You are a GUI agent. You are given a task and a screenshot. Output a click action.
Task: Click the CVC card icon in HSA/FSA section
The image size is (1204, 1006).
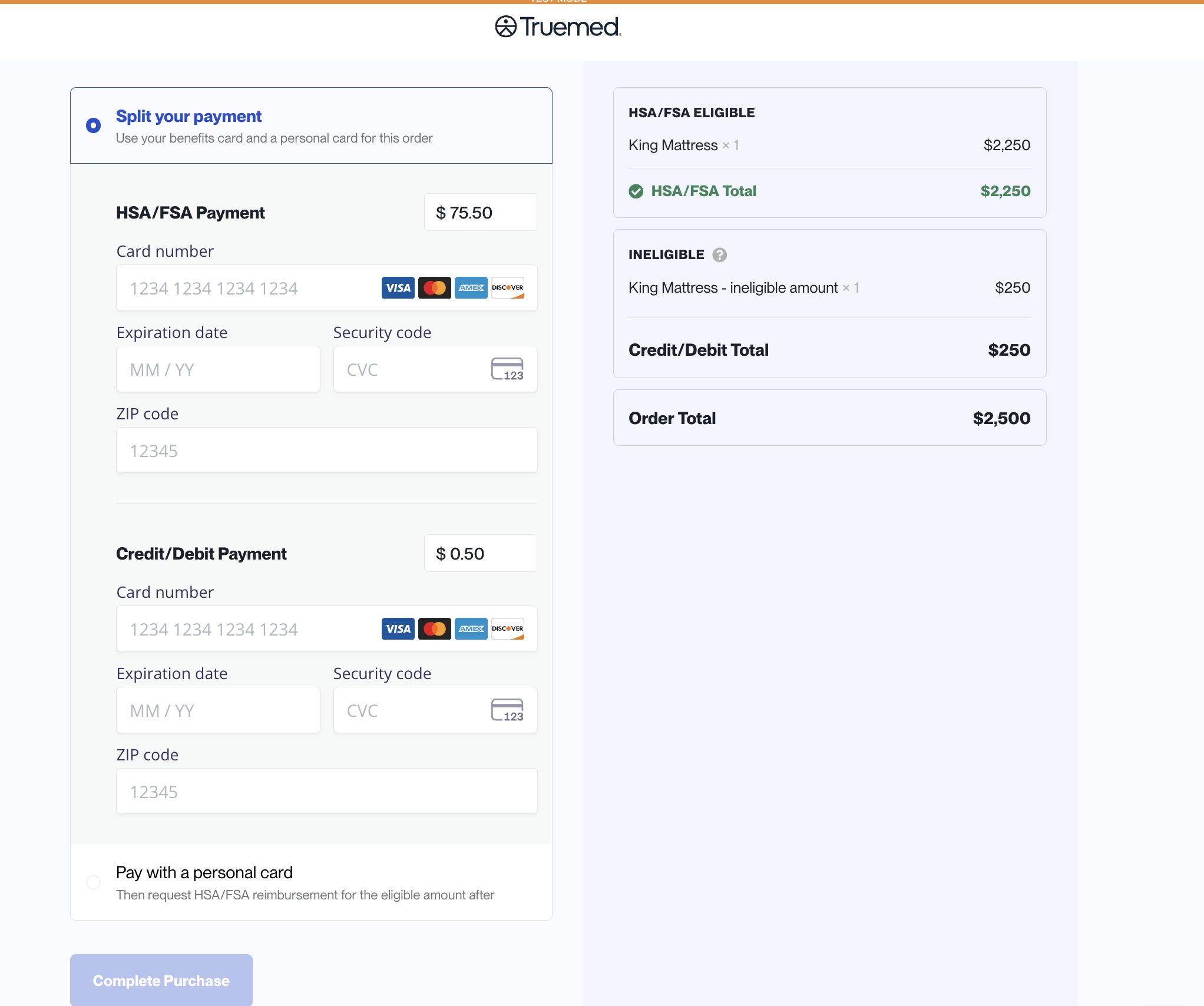507,369
